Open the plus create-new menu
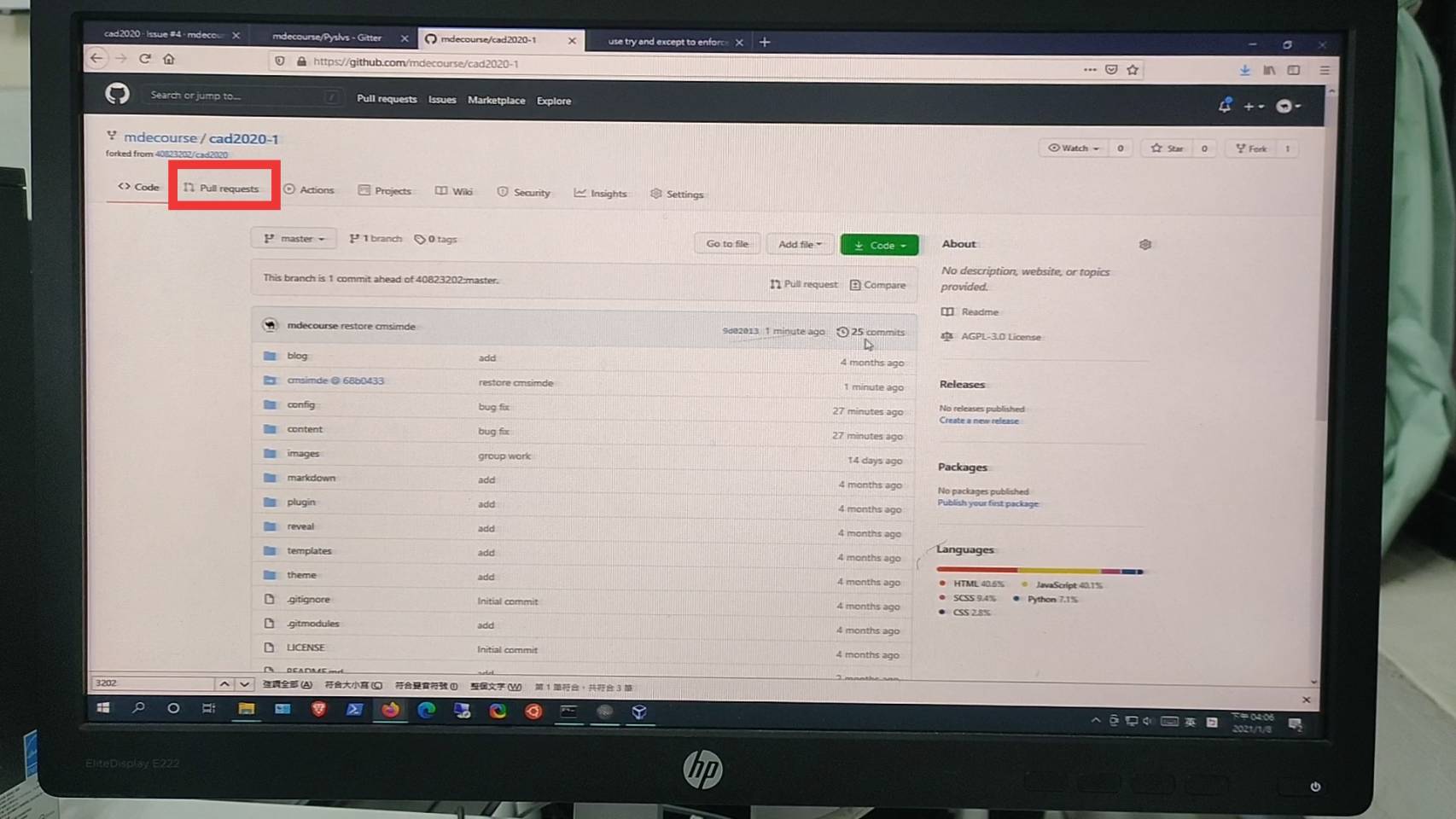 coord(1253,107)
